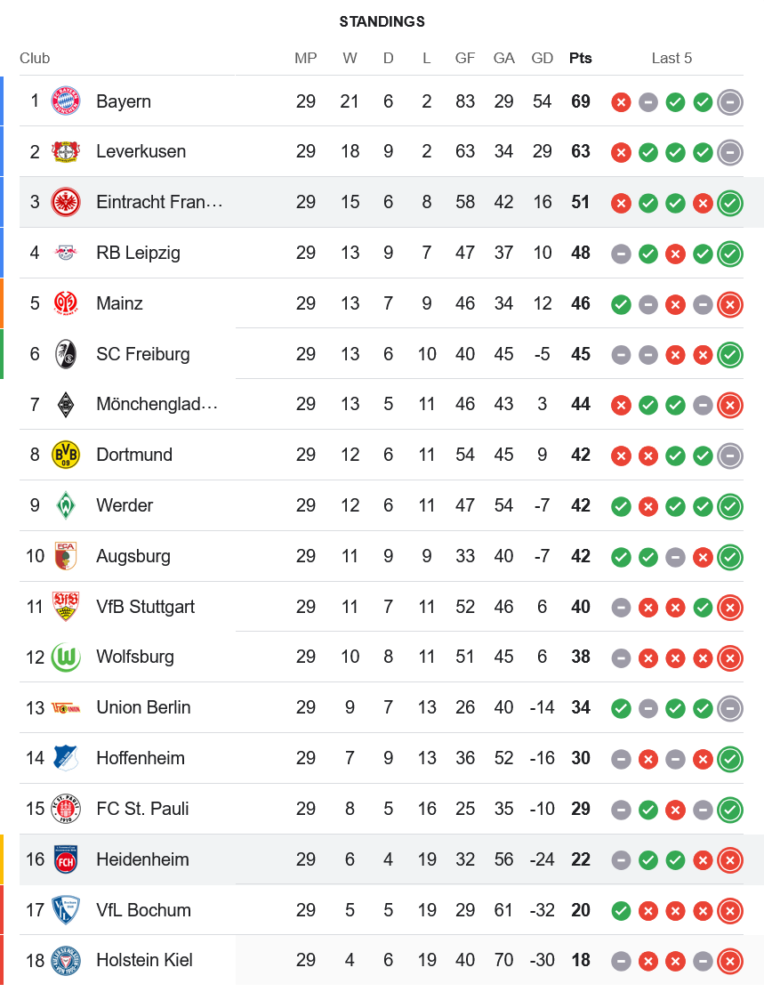
Task: Select the Wolfsburg green W logo
Action: point(65,657)
